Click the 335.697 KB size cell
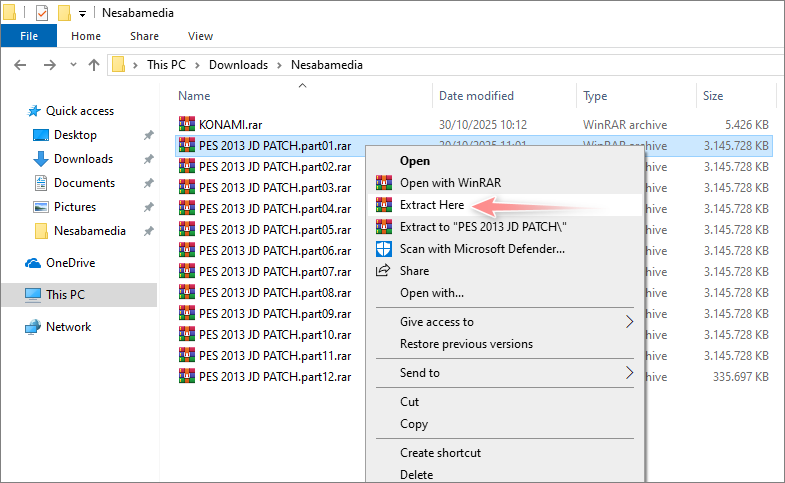Viewport: 785px width, 483px height. click(x=740, y=377)
